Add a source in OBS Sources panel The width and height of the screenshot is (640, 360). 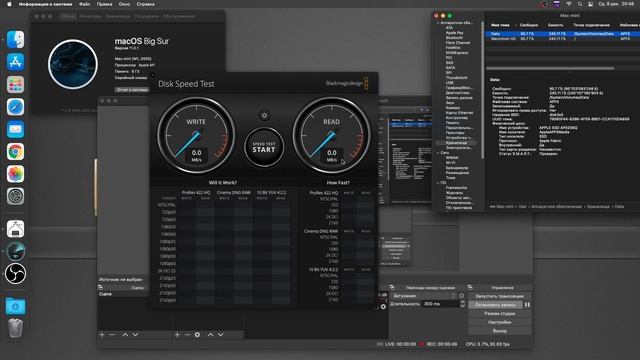pos(177,335)
